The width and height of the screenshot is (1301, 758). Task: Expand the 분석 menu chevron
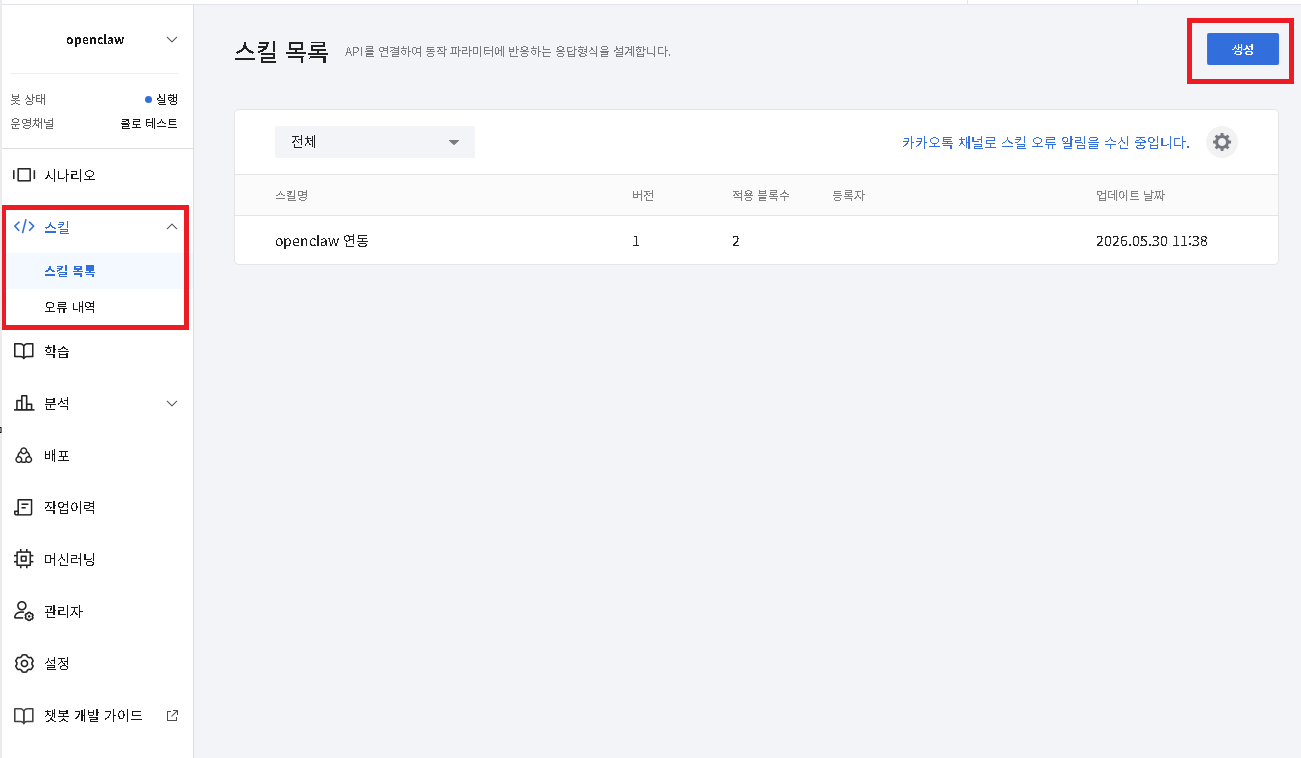click(x=172, y=403)
